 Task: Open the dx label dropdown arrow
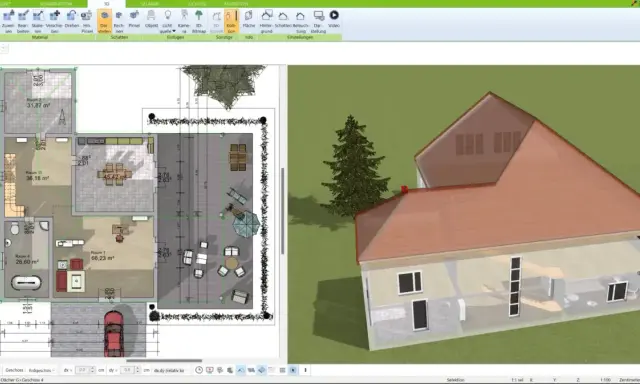coord(71,371)
